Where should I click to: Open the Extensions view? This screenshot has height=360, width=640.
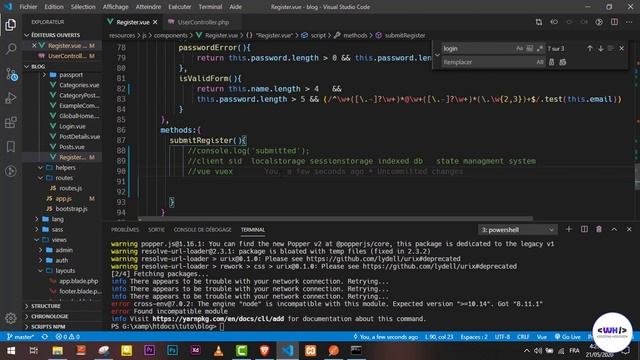tap(11, 122)
